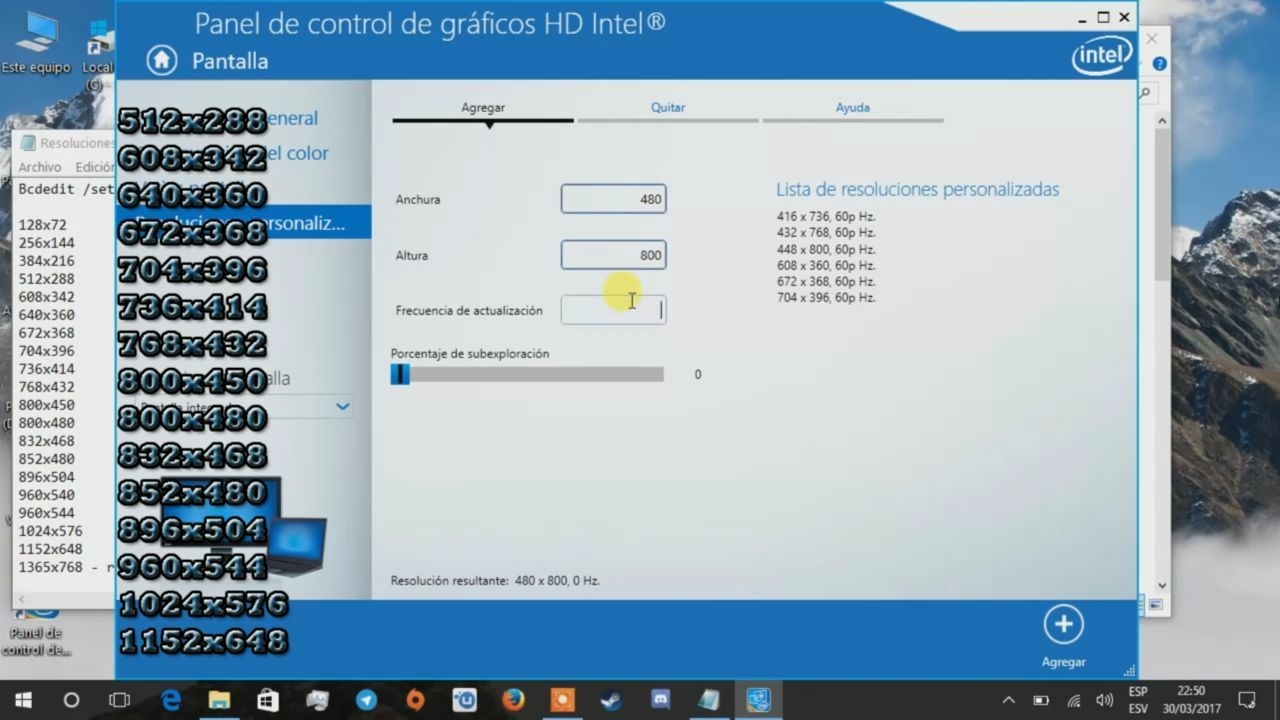The height and width of the screenshot is (720, 1280).
Task: Click the search magnifier in background window
Action: click(1147, 93)
